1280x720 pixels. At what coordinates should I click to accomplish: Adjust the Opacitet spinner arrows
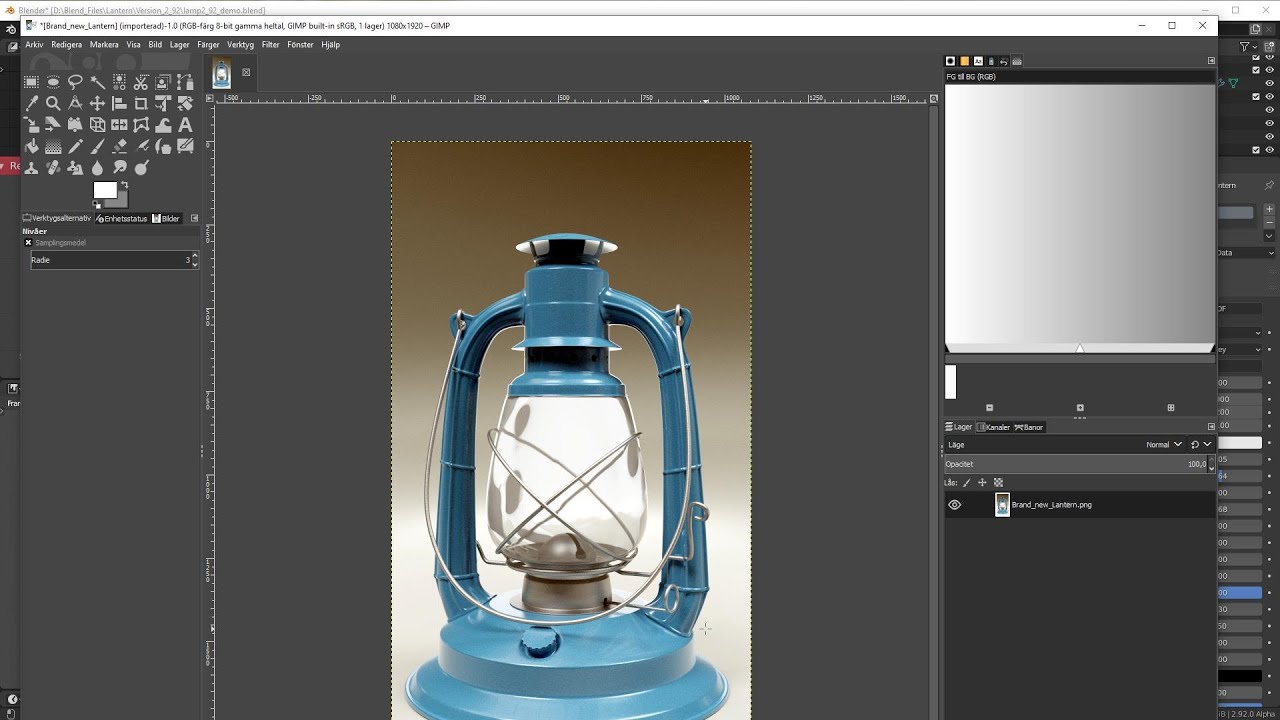tap(1211, 464)
